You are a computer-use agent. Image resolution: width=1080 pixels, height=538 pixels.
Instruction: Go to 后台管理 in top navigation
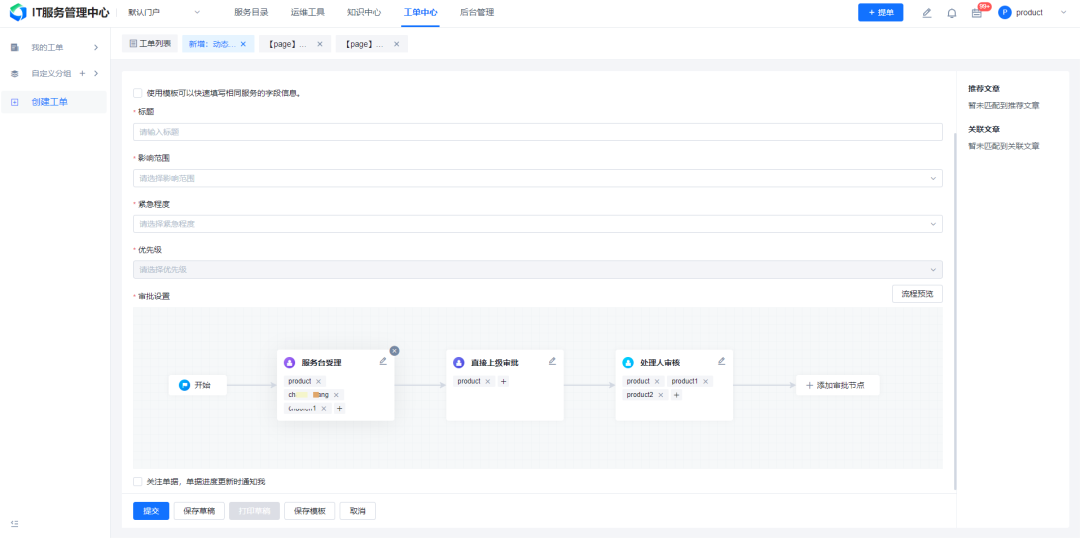[477, 12]
